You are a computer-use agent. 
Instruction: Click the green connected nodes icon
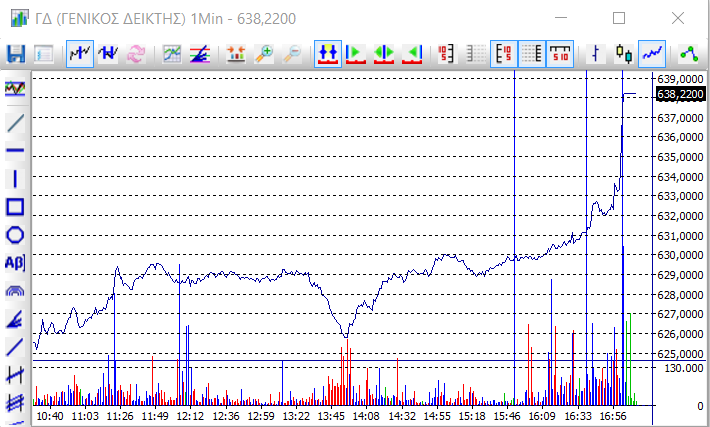tap(688, 54)
